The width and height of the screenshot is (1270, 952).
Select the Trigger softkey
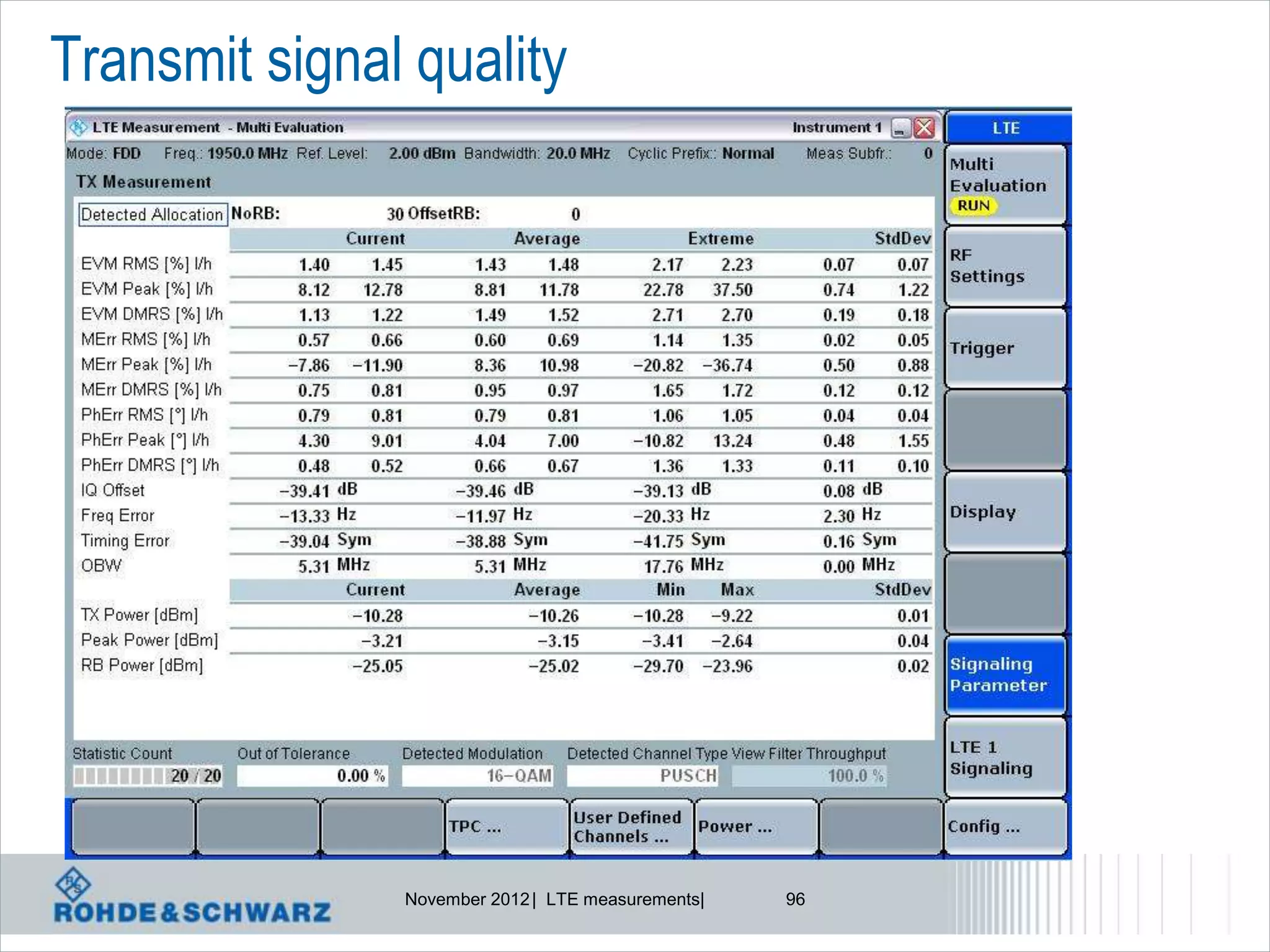coord(1005,348)
